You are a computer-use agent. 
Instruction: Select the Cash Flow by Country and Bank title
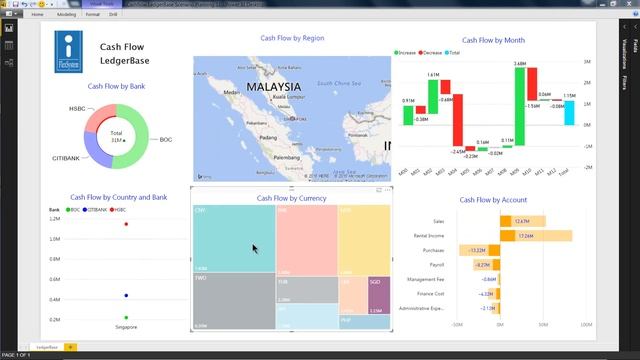pyautogui.click(x=118, y=197)
